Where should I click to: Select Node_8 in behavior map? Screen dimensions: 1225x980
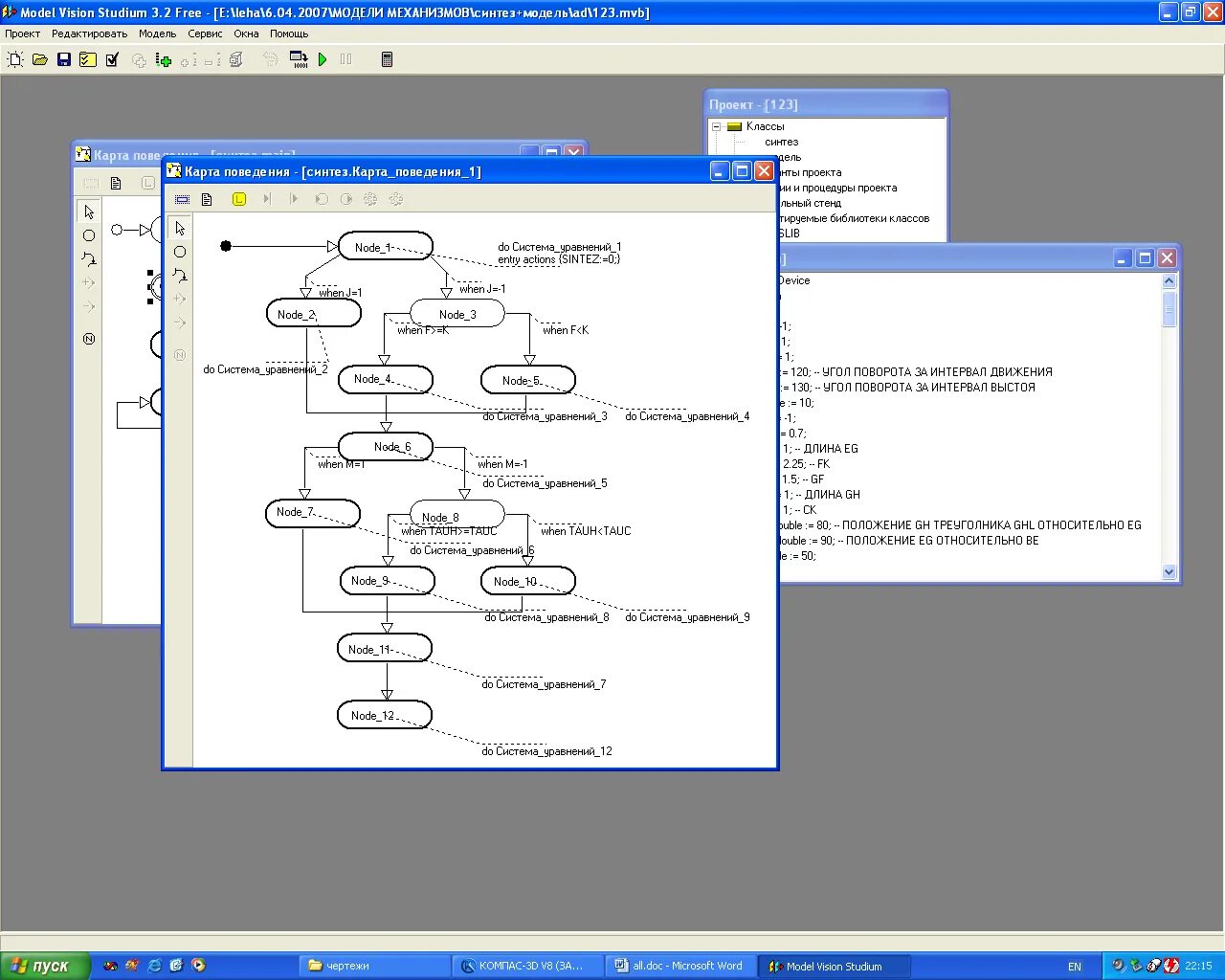pos(457,514)
